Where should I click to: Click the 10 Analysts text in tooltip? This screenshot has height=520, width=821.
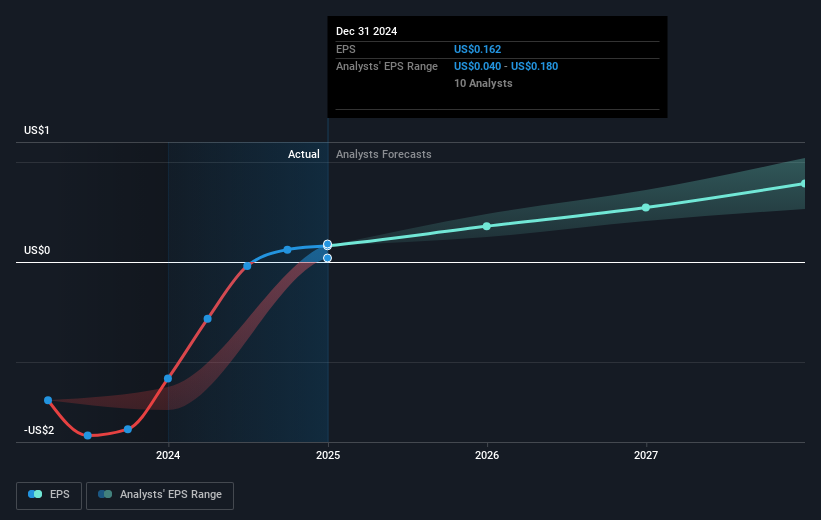pos(483,83)
